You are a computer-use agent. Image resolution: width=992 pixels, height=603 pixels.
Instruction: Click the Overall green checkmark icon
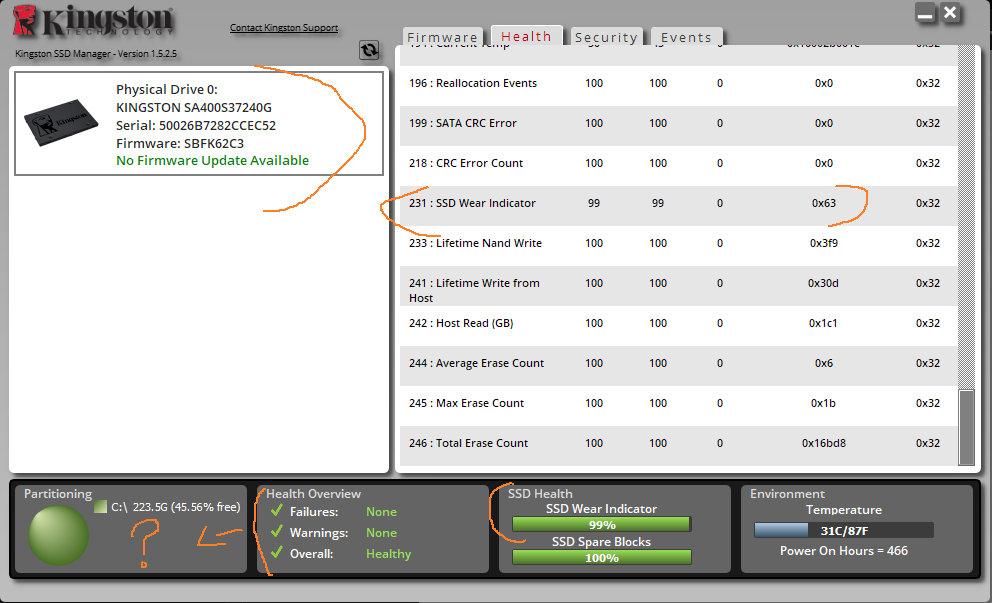(276, 552)
